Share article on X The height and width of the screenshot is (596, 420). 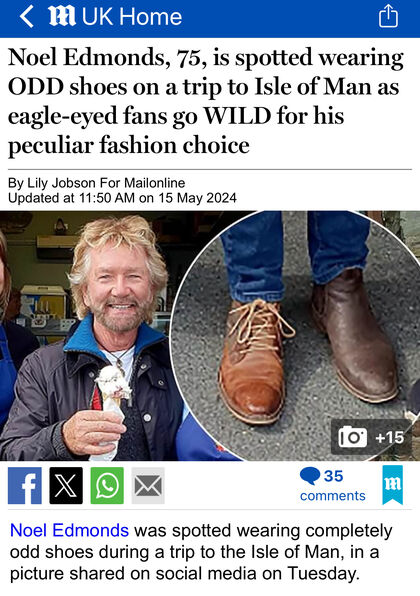(66, 486)
